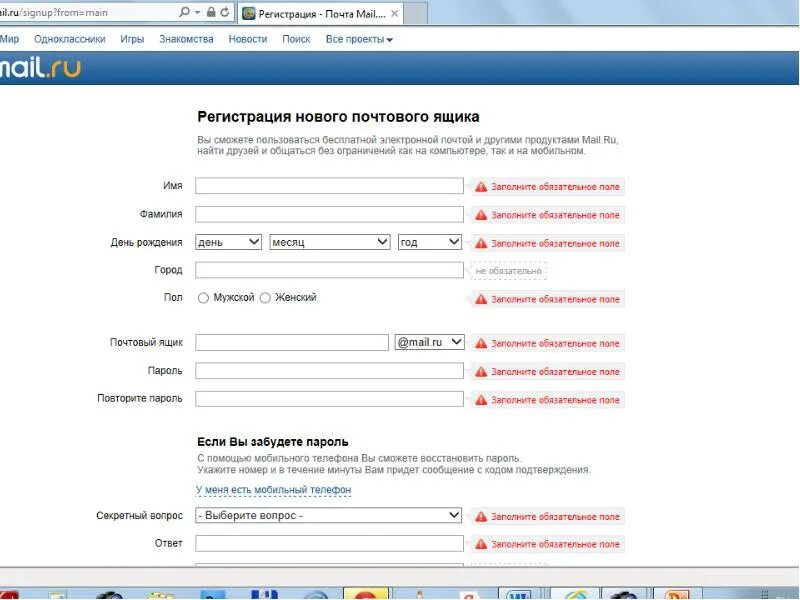Expand the Все проекты menu

coord(359,39)
